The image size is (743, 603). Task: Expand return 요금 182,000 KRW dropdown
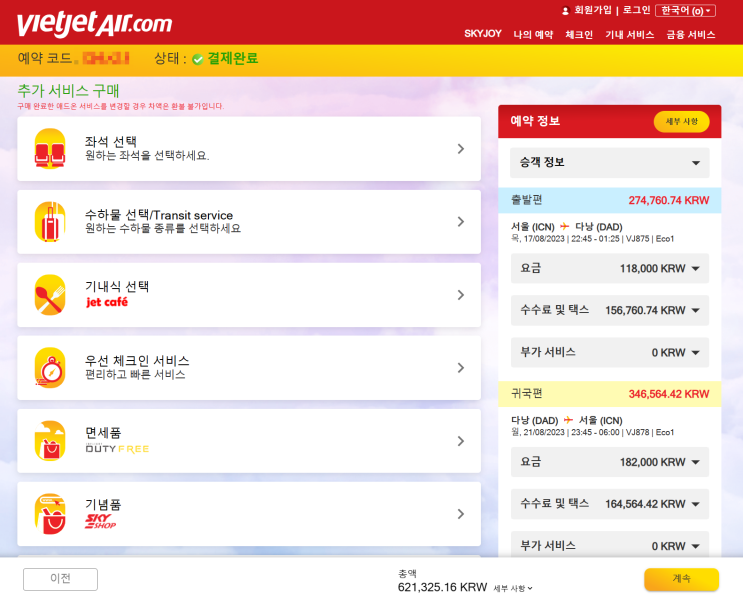point(609,462)
